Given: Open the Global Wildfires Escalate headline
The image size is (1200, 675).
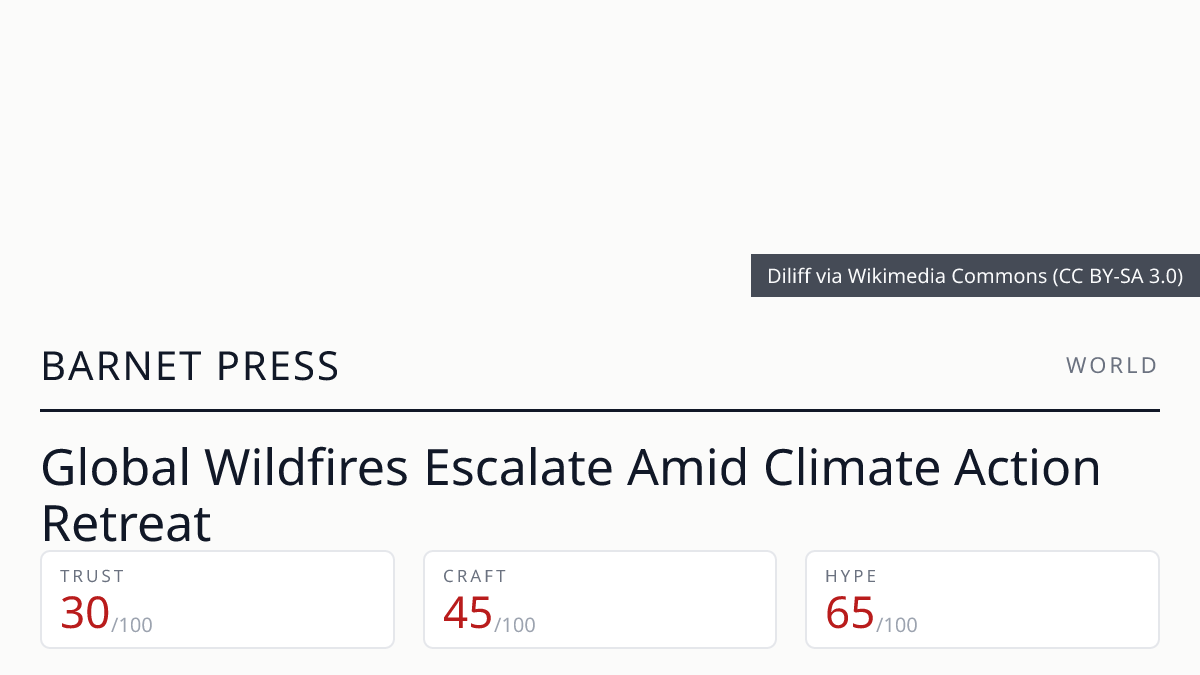Looking at the screenshot, I should [571, 495].
